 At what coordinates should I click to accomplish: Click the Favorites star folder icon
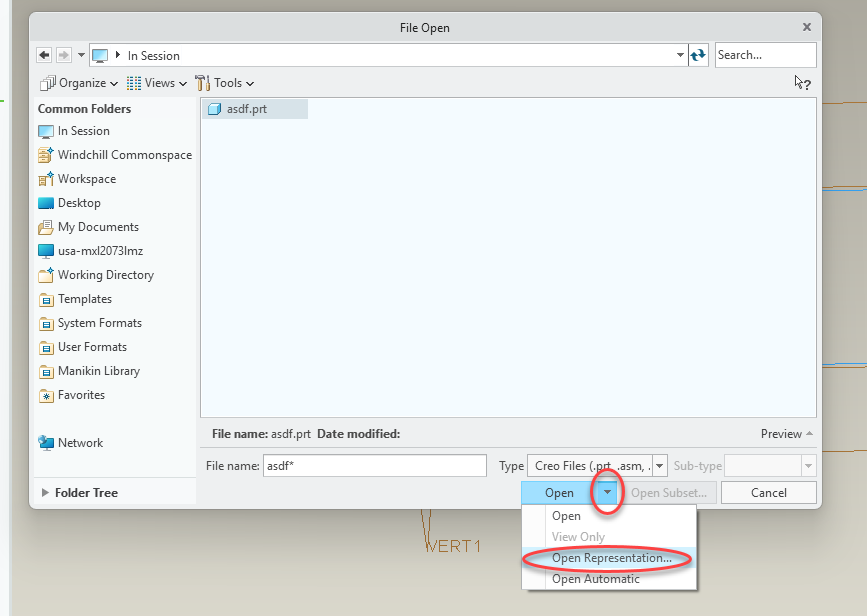(46, 395)
